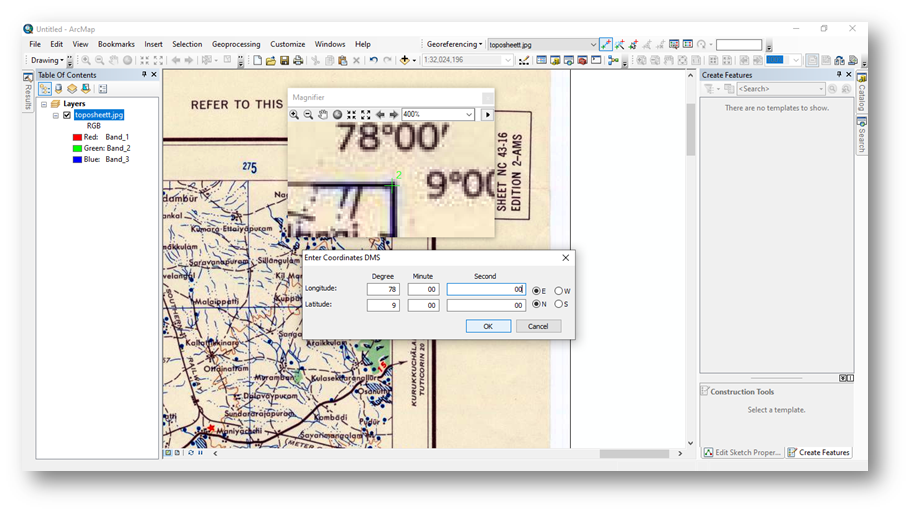Collapse the Layers group
This screenshot has height=513, width=910.
tap(44, 104)
